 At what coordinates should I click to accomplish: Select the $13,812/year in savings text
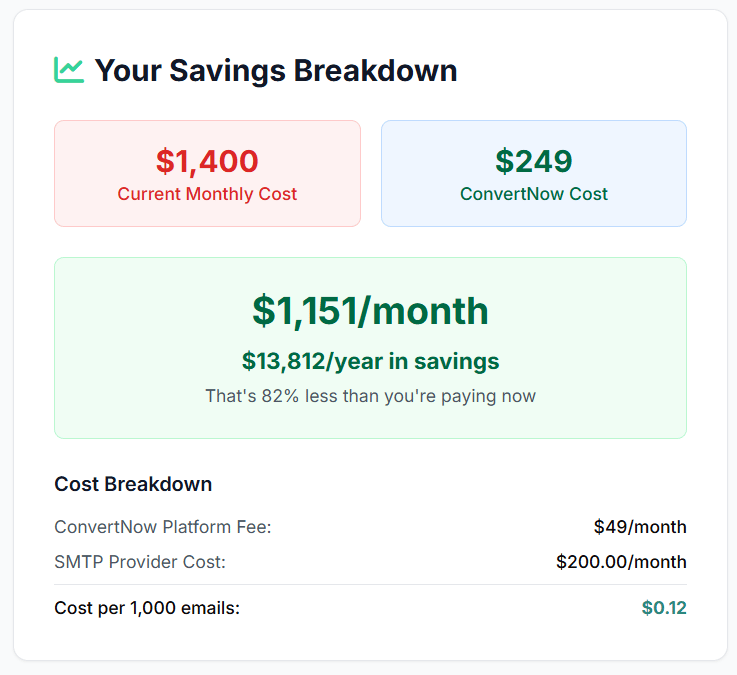[370, 361]
